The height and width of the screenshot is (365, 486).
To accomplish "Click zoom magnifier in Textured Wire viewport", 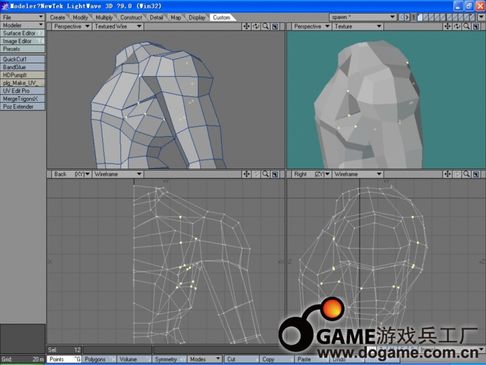I will [x=266, y=26].
